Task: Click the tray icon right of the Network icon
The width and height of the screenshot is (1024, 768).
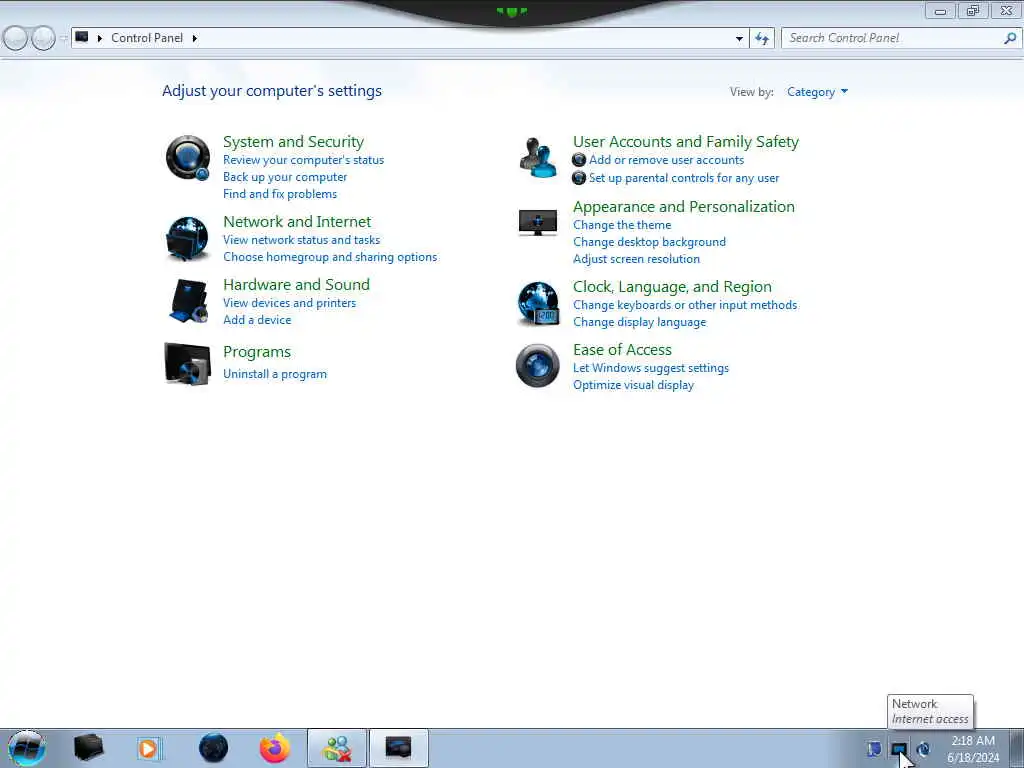Action: pyautogui.click(x=923, y=749)
